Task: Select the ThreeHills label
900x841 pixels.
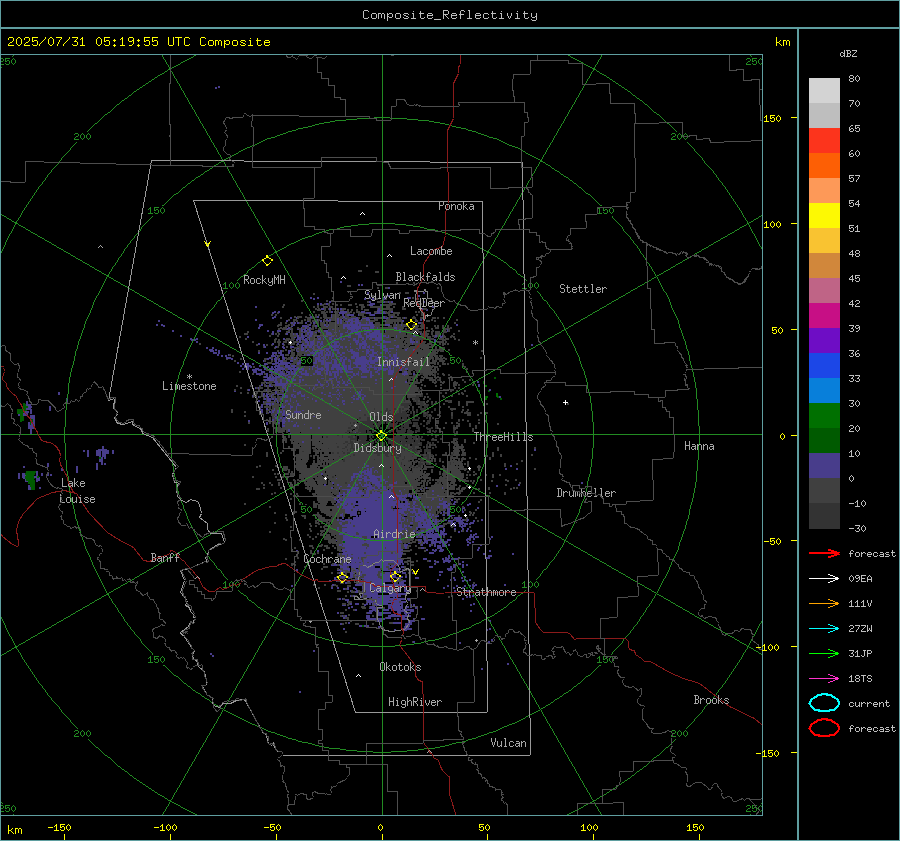Action: click(503, 437)
